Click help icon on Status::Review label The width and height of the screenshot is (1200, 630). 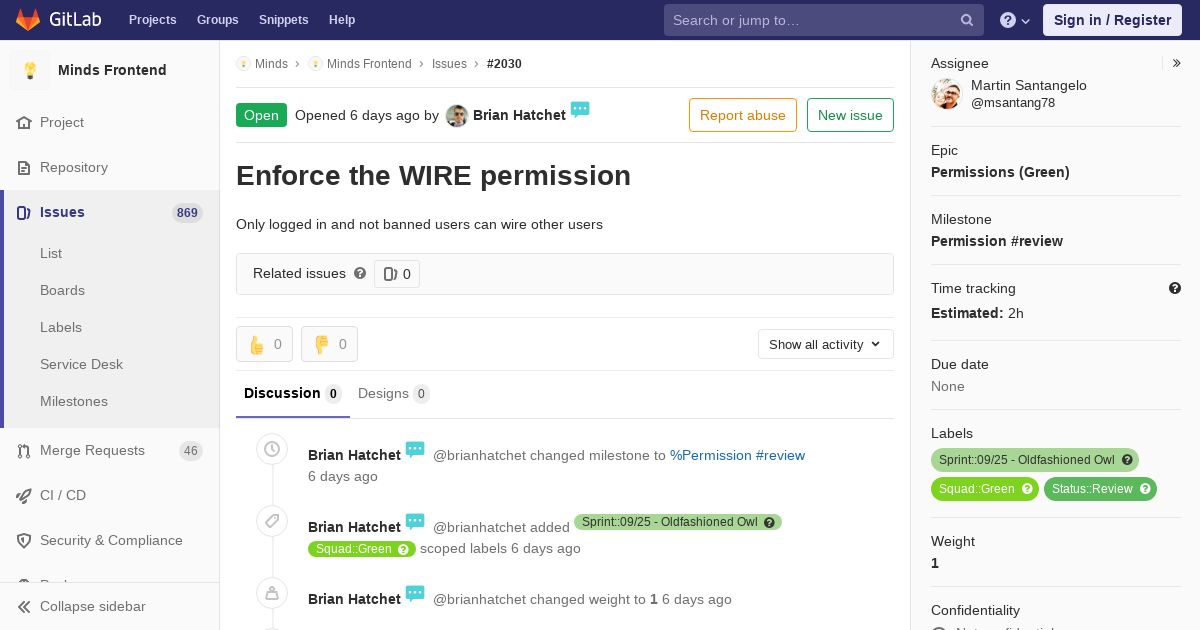click(x=1145, y=489)
